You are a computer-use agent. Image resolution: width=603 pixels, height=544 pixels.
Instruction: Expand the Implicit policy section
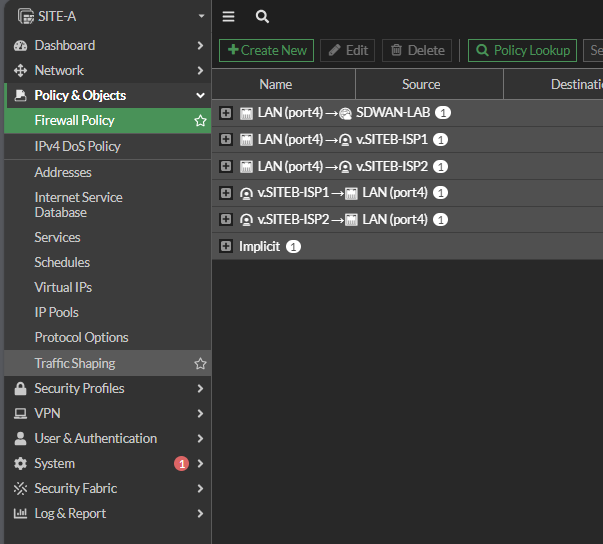tap(226, 246)
